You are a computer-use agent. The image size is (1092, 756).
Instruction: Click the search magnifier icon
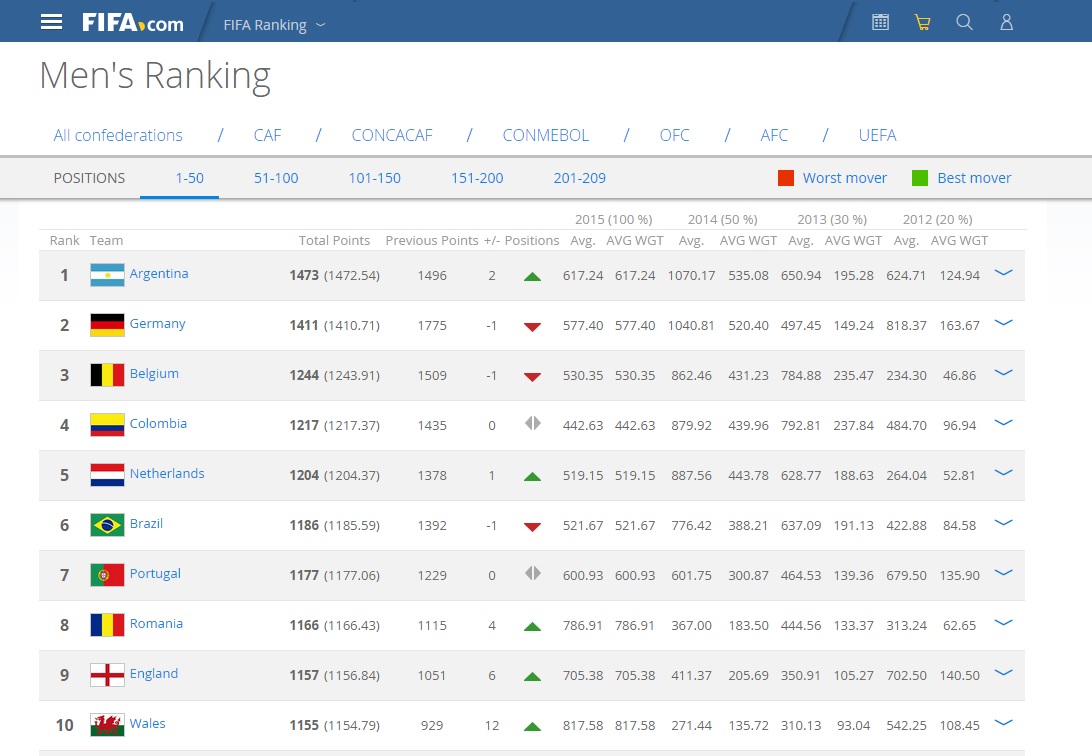point(964,22)
